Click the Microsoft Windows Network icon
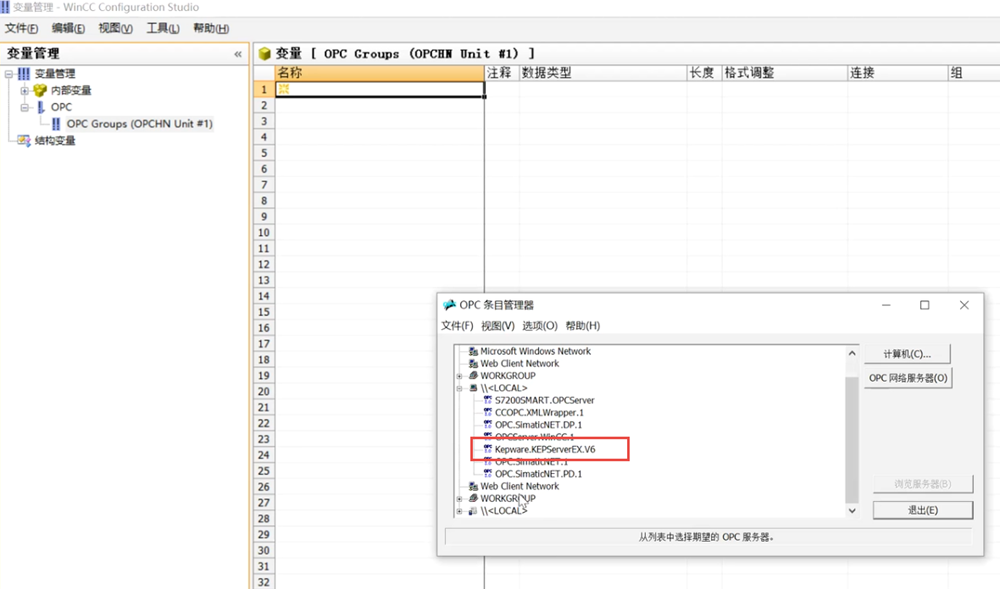1000x589 pixels. [473, 352]
